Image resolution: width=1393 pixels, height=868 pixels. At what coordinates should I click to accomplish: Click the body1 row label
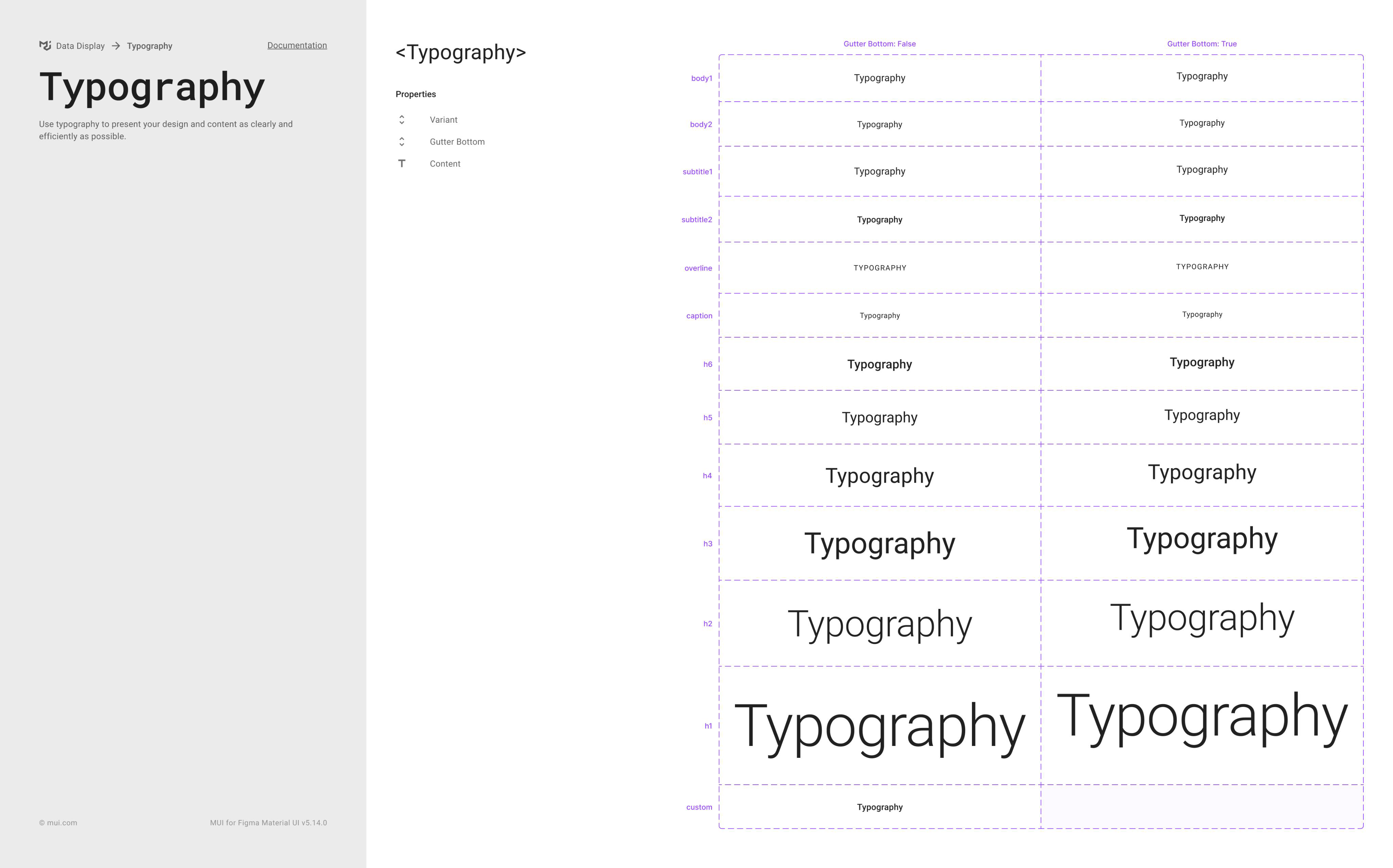[x=702, y=78]
